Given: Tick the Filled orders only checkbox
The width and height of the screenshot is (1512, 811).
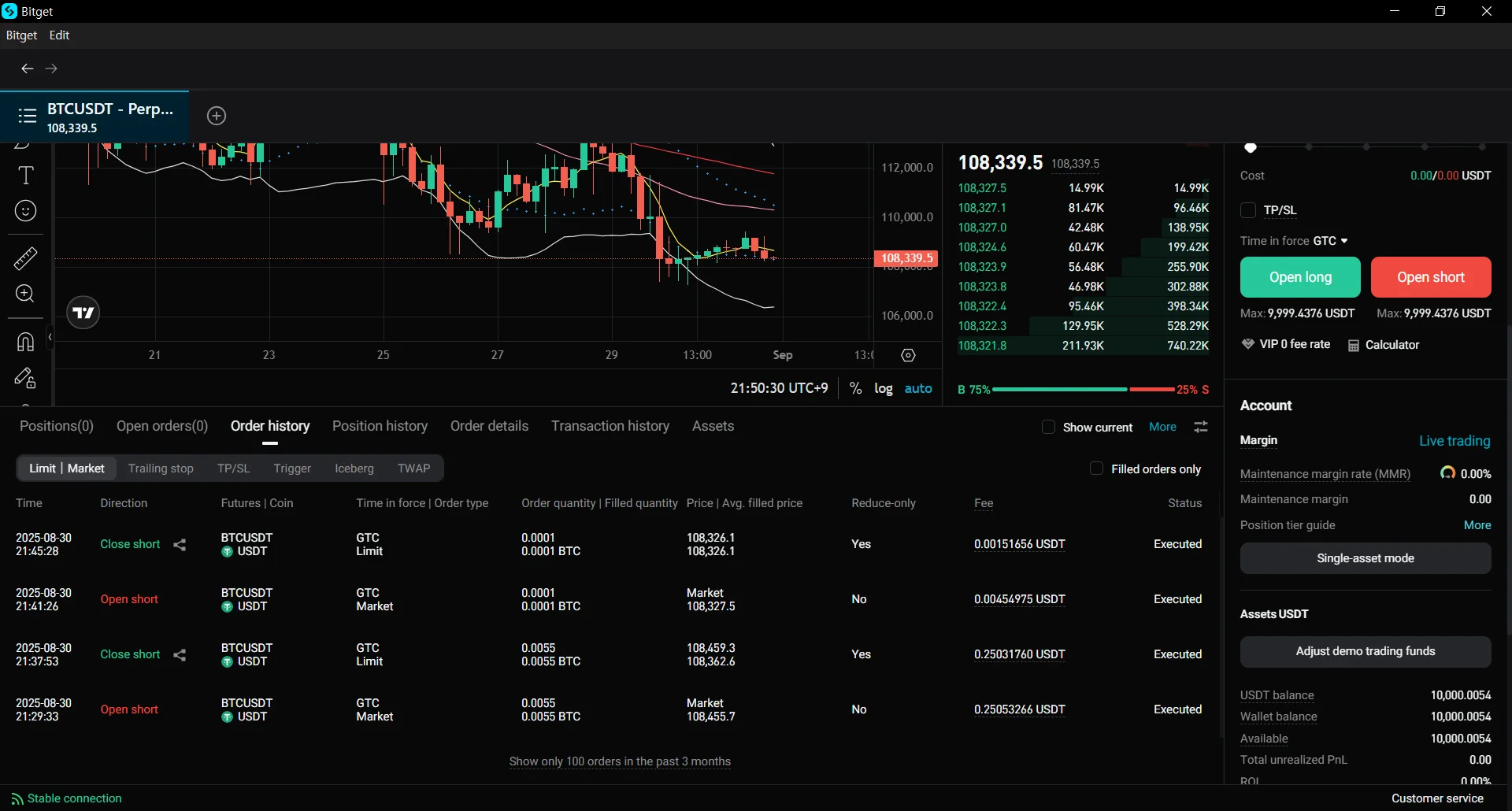Looking at the screenshot, I should [x=1096, y=468].
